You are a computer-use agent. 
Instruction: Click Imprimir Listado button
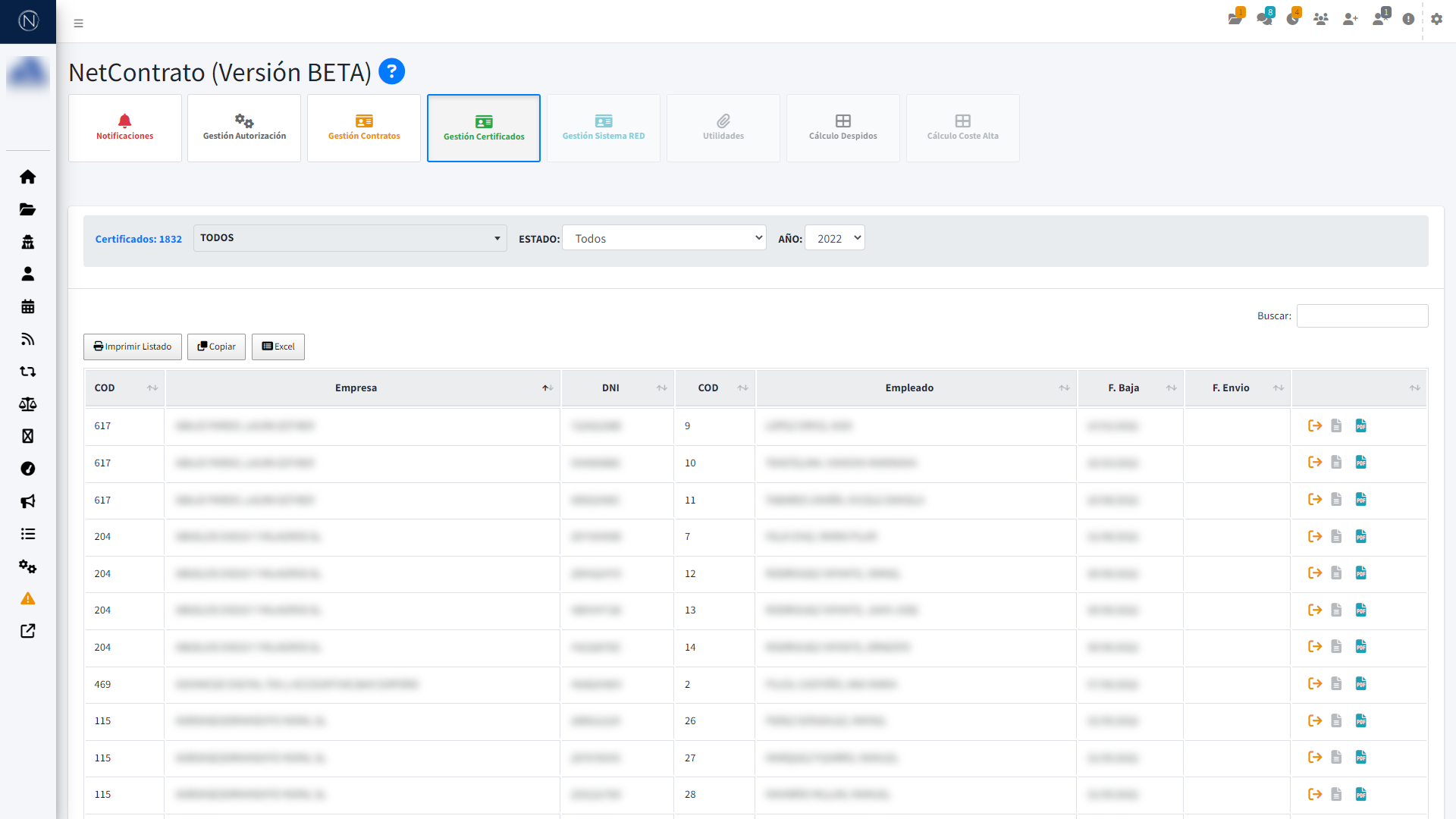click(x=133, y=347)
